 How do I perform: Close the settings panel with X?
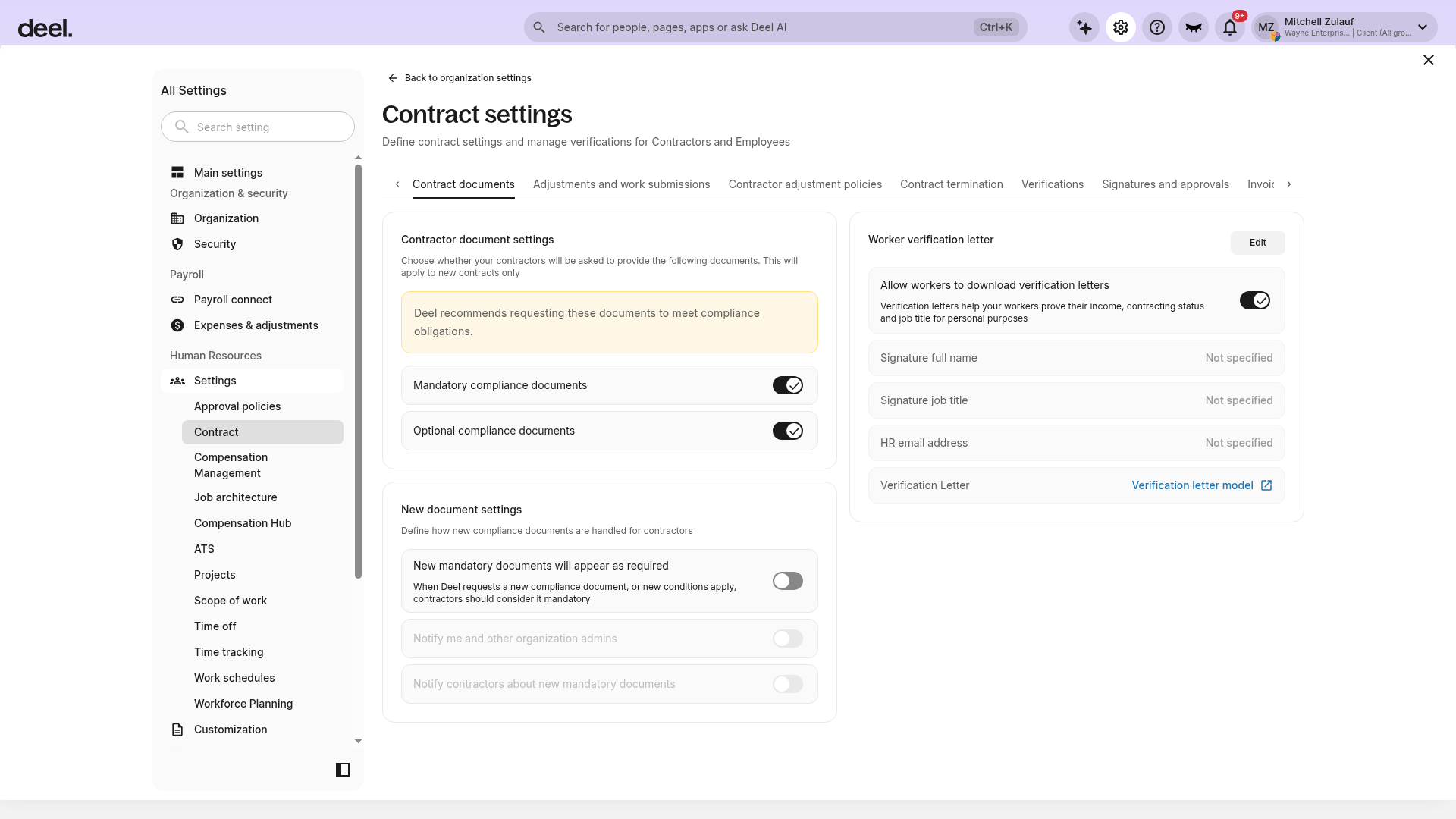tap(1429, 60)
